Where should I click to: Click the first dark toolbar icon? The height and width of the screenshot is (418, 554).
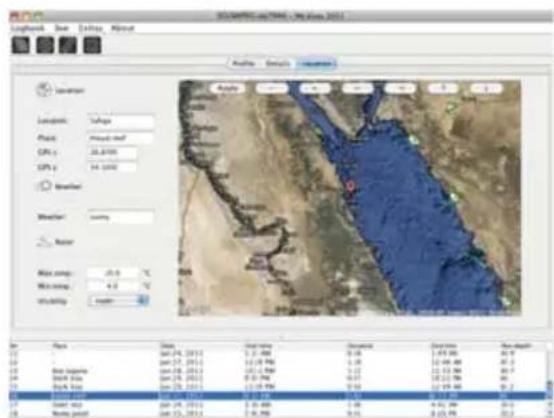pos(21,45)
